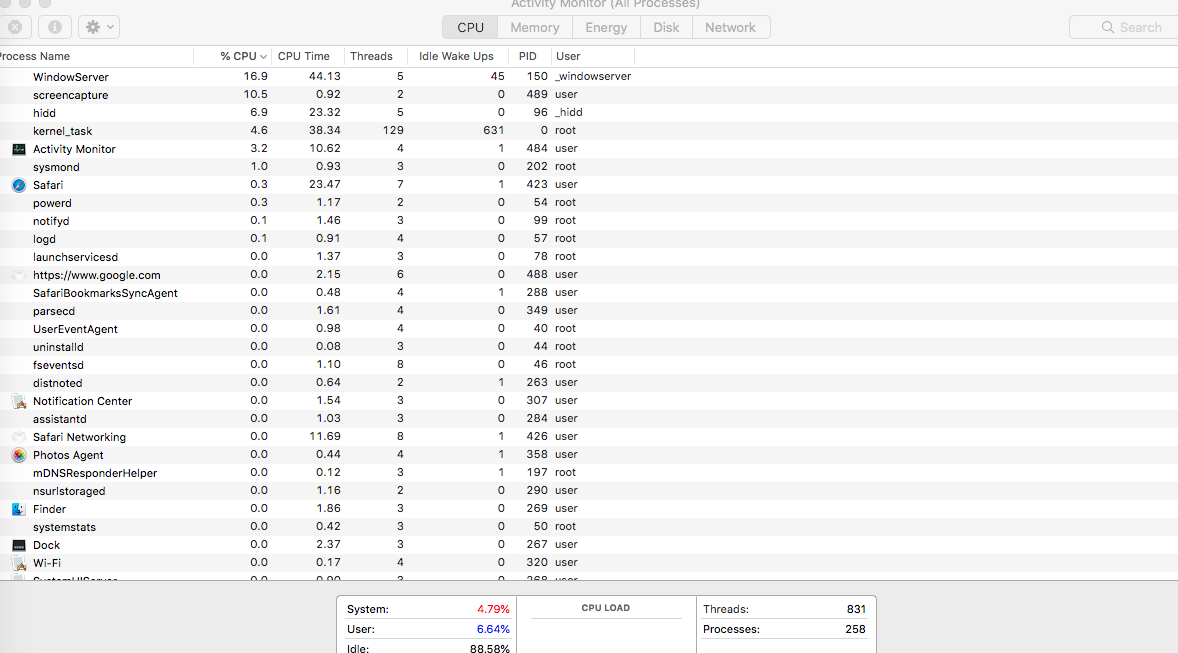Viewport: 1178px width, 653px height.
Task: Click the _windowserver user cell
Action: click(x=593, y=77)
